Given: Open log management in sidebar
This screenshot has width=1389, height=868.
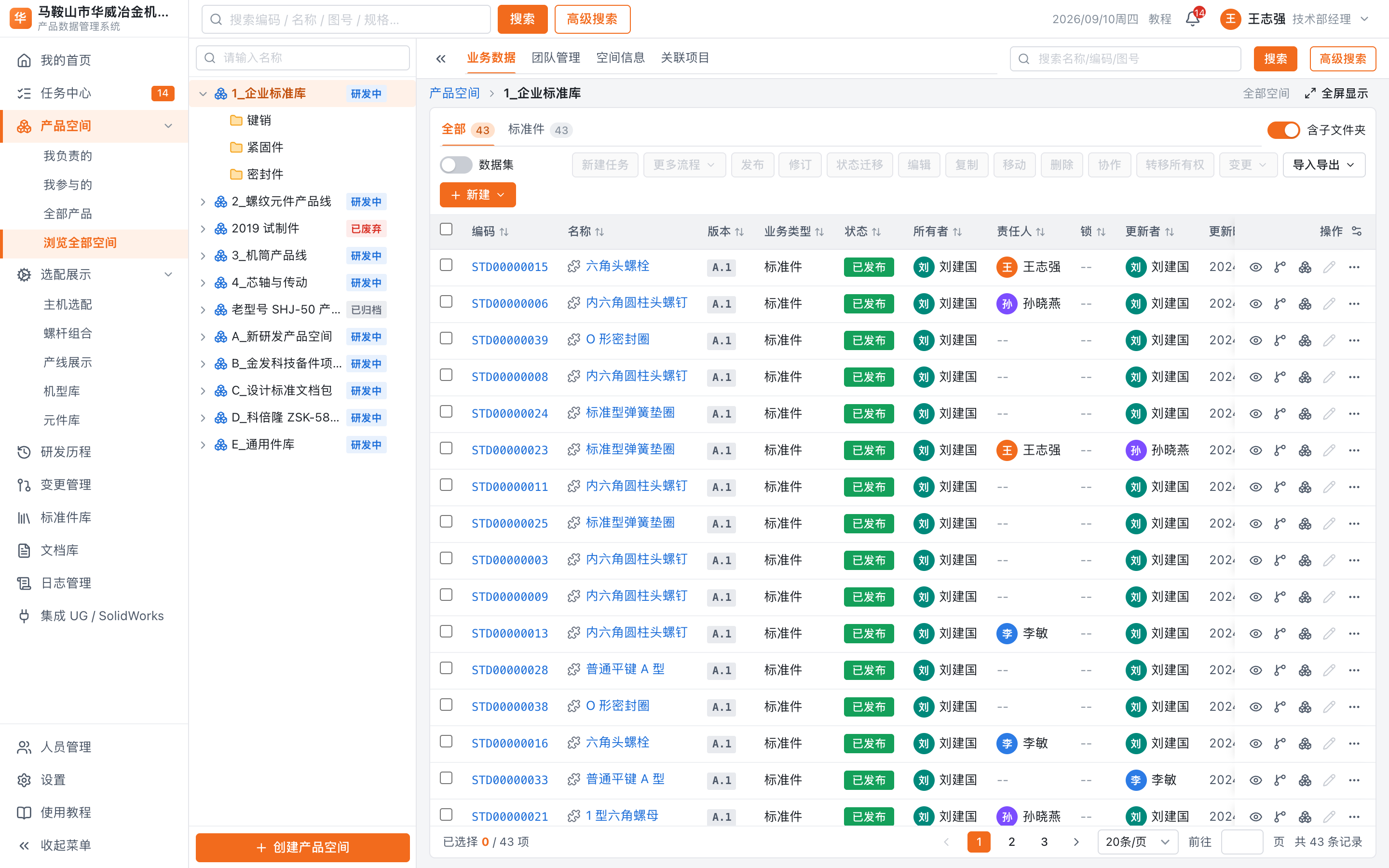Looking at the screenshot, I should coord(94,583).
